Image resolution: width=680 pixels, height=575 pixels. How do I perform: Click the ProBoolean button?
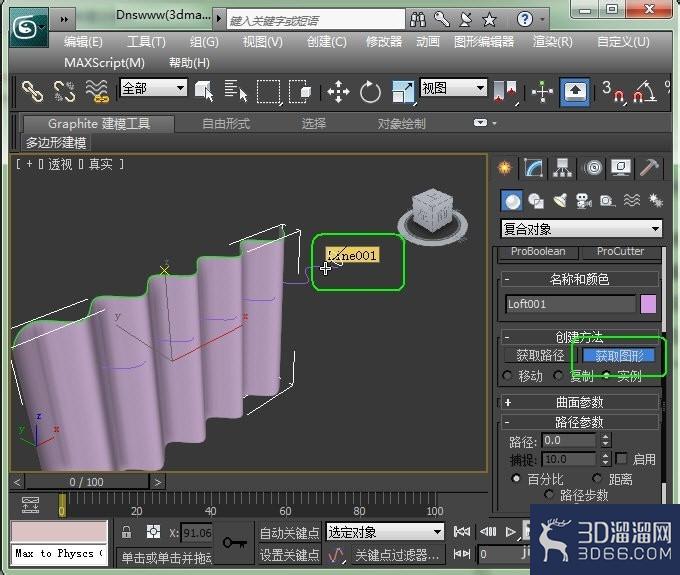(x=538, y=252)
